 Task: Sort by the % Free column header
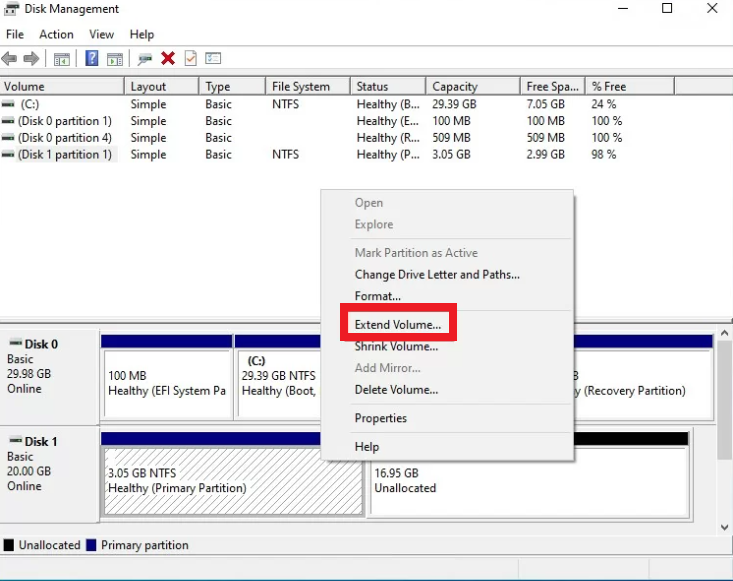pyautogui.click(x=630, y=86)
